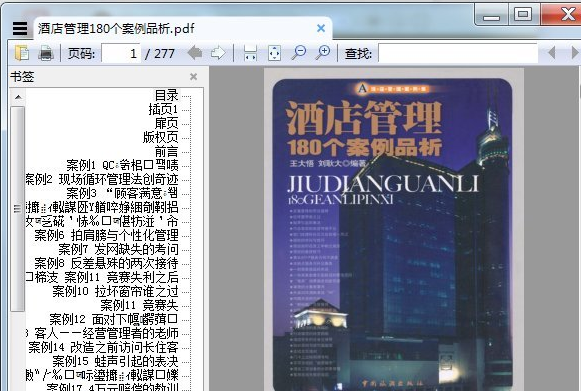Close the 书签 bookmarks panel
Screen dimensions: 581x391
(x=193, y=76)
